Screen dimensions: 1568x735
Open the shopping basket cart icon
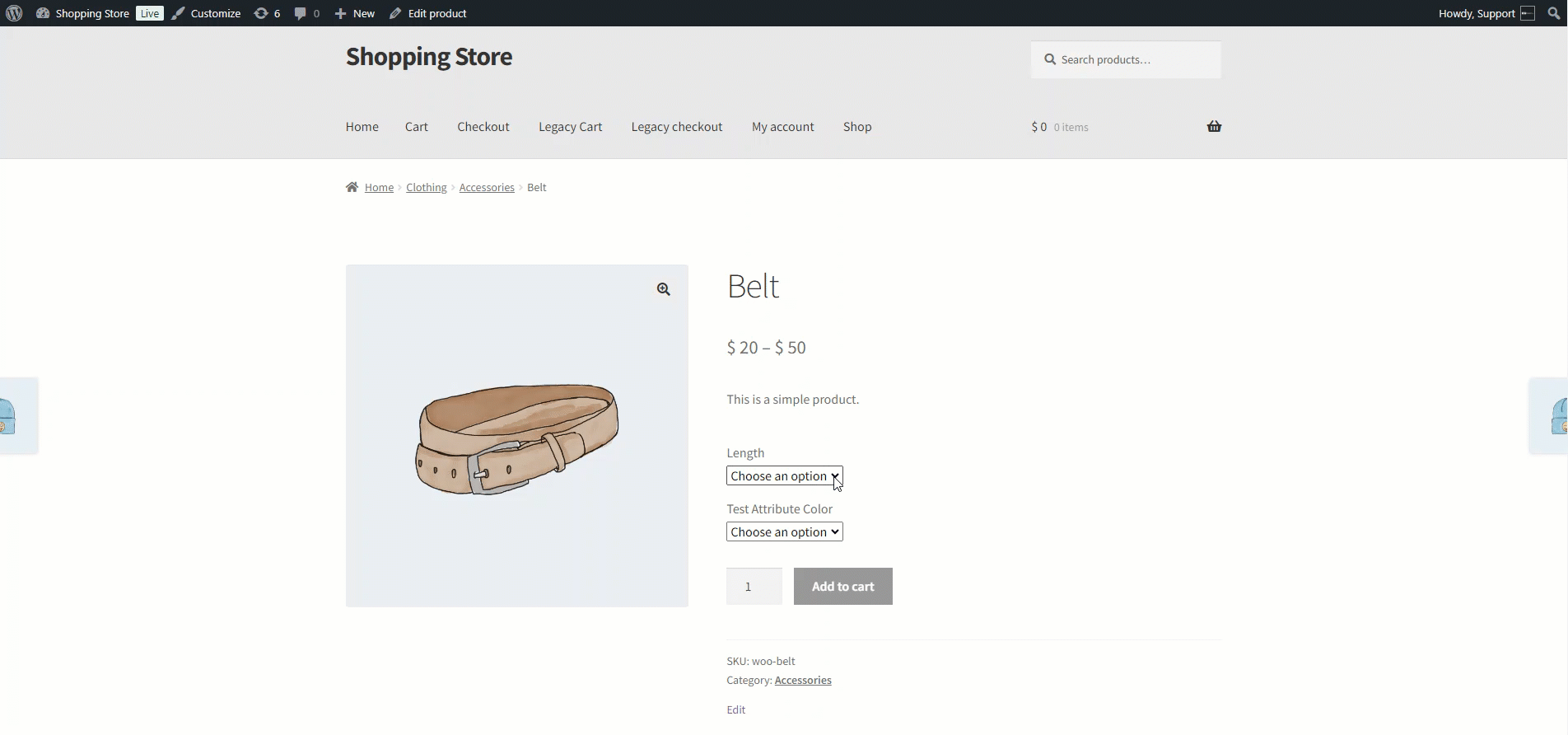pyautogui.click(x=1214, y=126)
